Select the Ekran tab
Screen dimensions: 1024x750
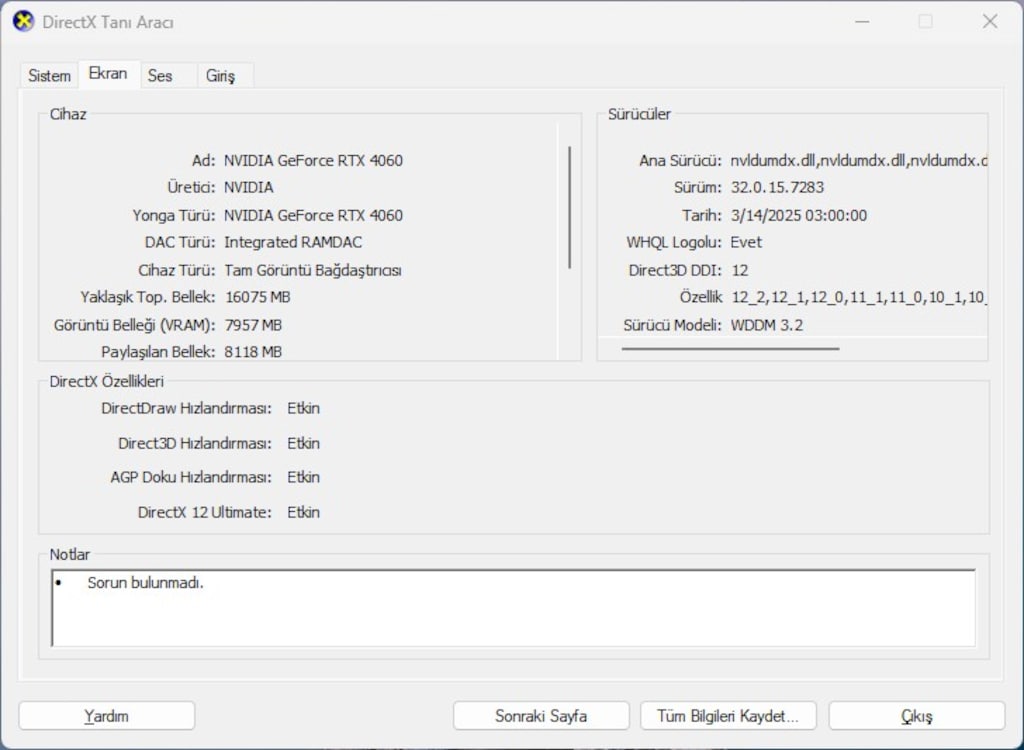coord(108,74)
